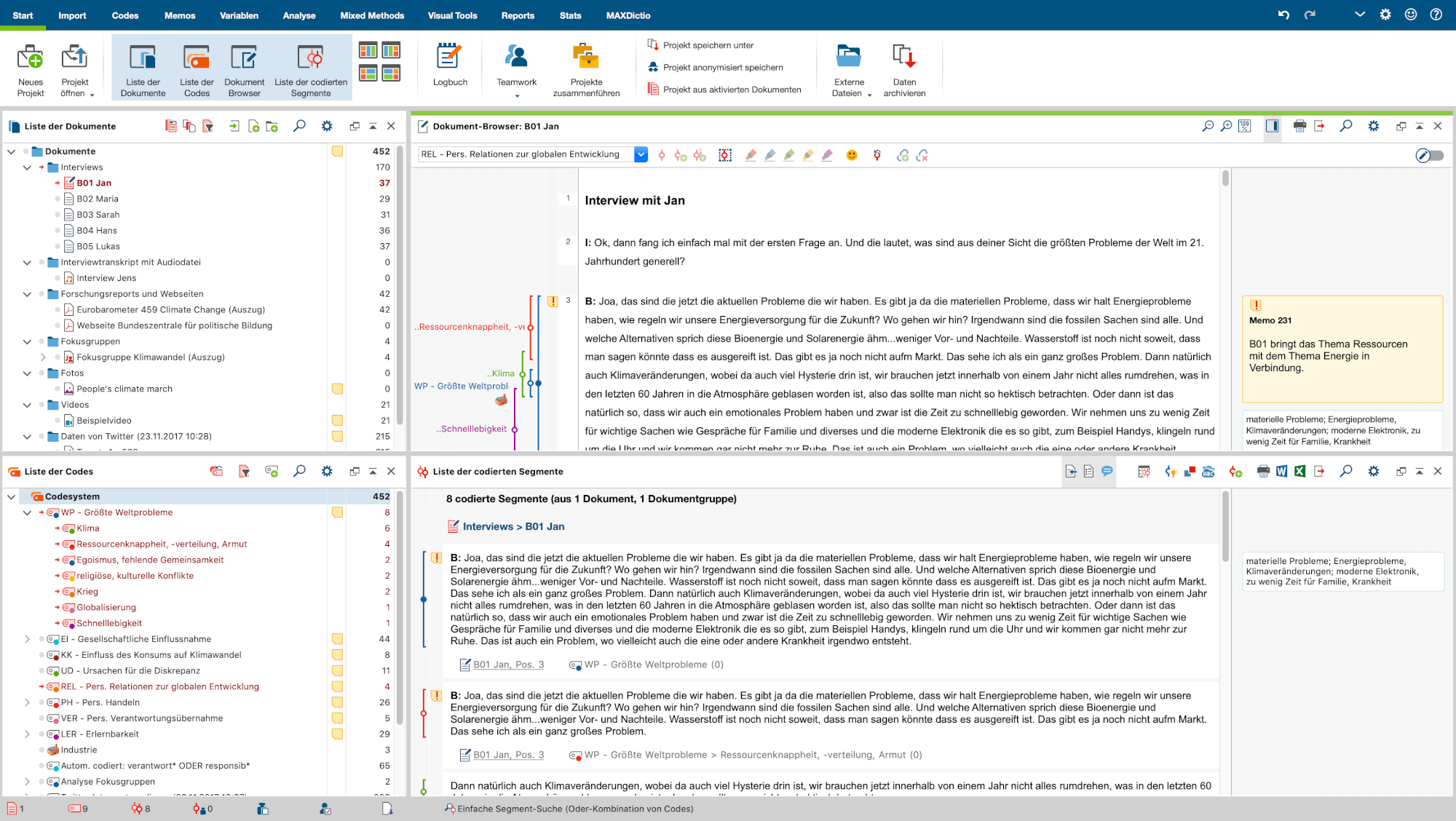The image size is (1456, 821).
Task: Export coded segments to Excel
Action: tap(1299, 471)
